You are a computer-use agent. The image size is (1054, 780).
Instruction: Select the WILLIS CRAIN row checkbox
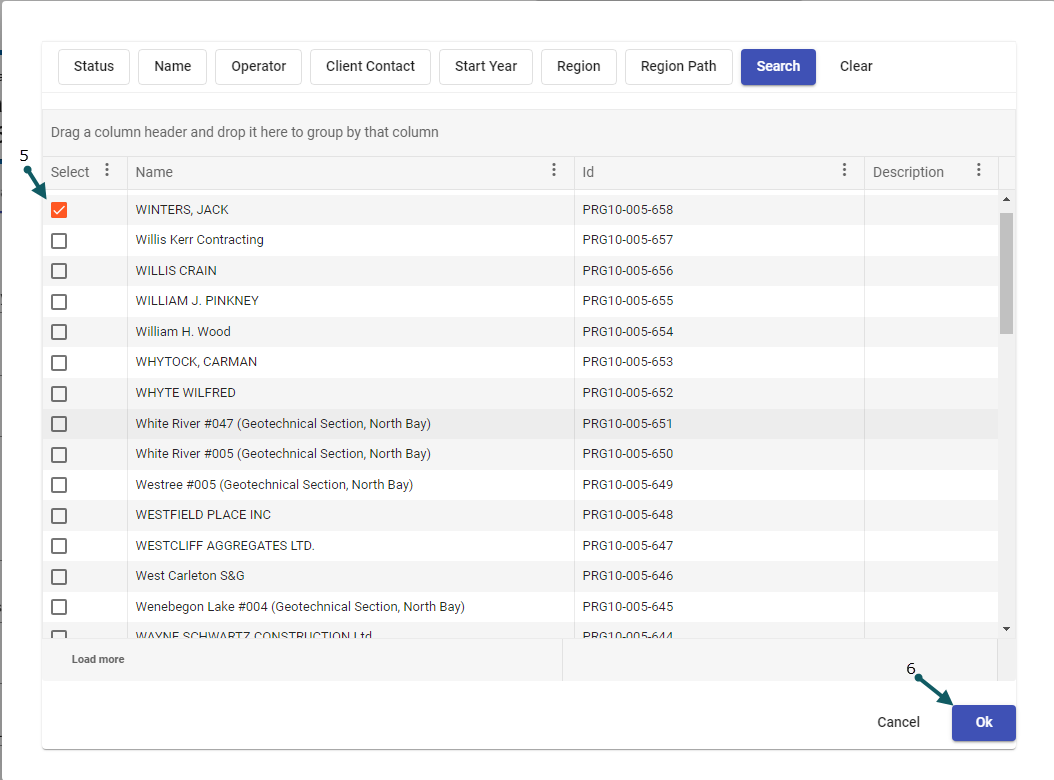tap(59, 271)
